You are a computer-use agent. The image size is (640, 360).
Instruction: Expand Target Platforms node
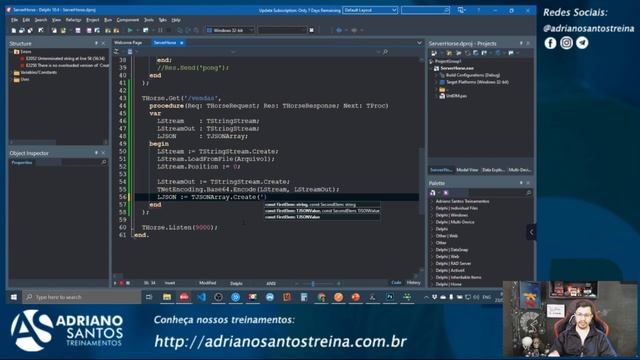click(x=436, y=82)
